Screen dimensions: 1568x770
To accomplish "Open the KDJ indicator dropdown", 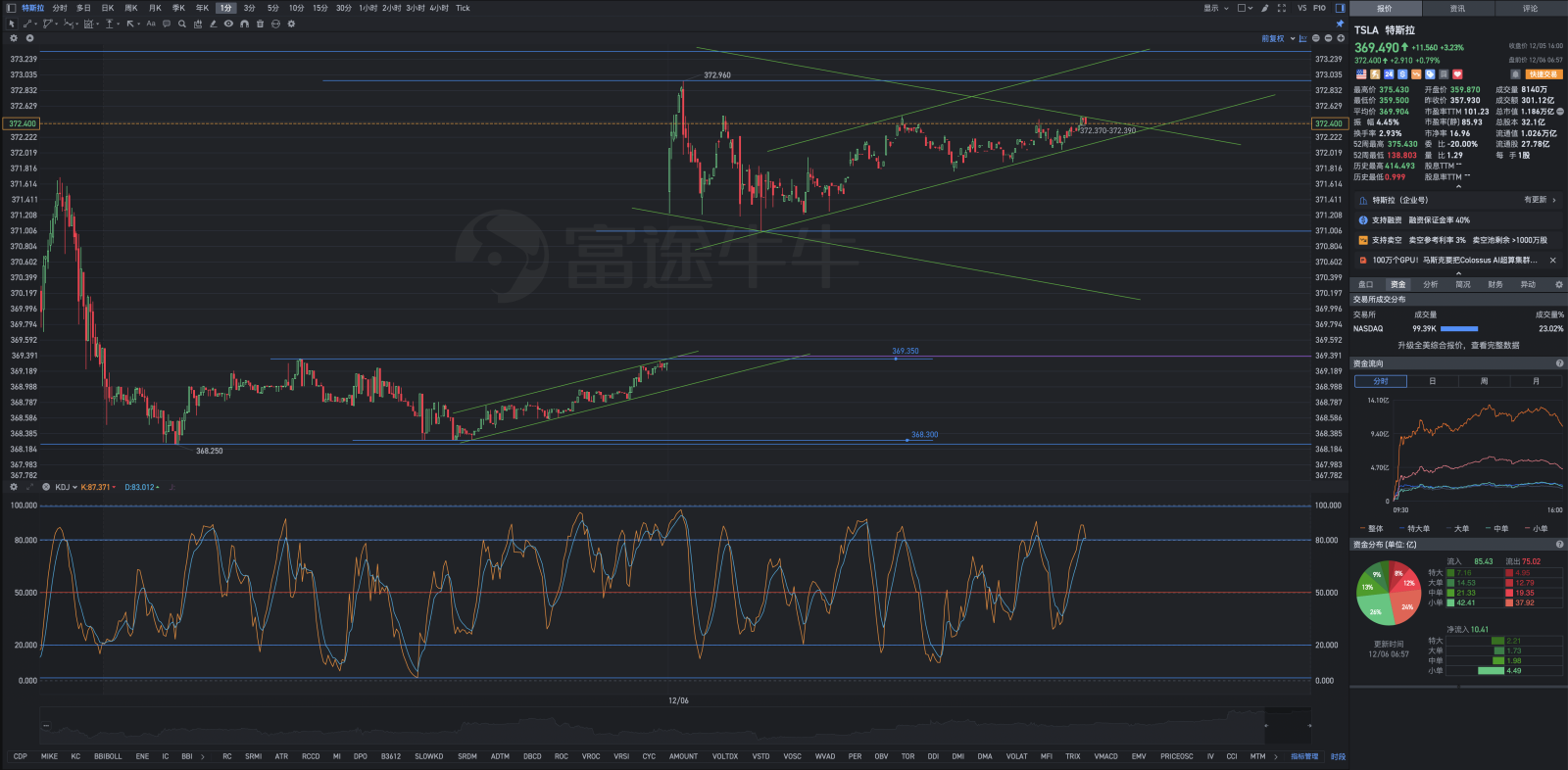I will coord(66,487).
